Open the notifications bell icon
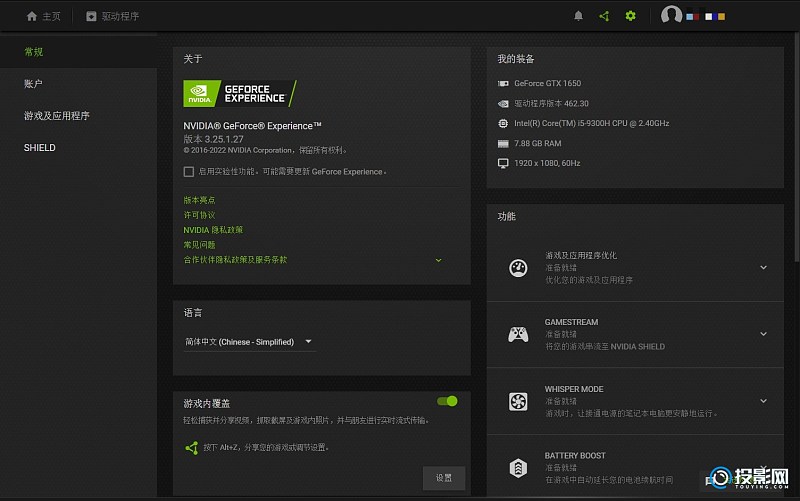The height and width of the screenshot is (501, 800). (578, 16)
